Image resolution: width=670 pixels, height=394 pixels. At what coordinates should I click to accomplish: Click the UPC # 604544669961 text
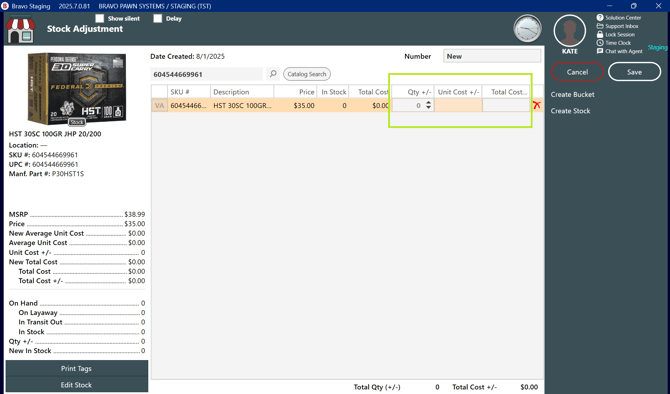(x=44, y=164)
